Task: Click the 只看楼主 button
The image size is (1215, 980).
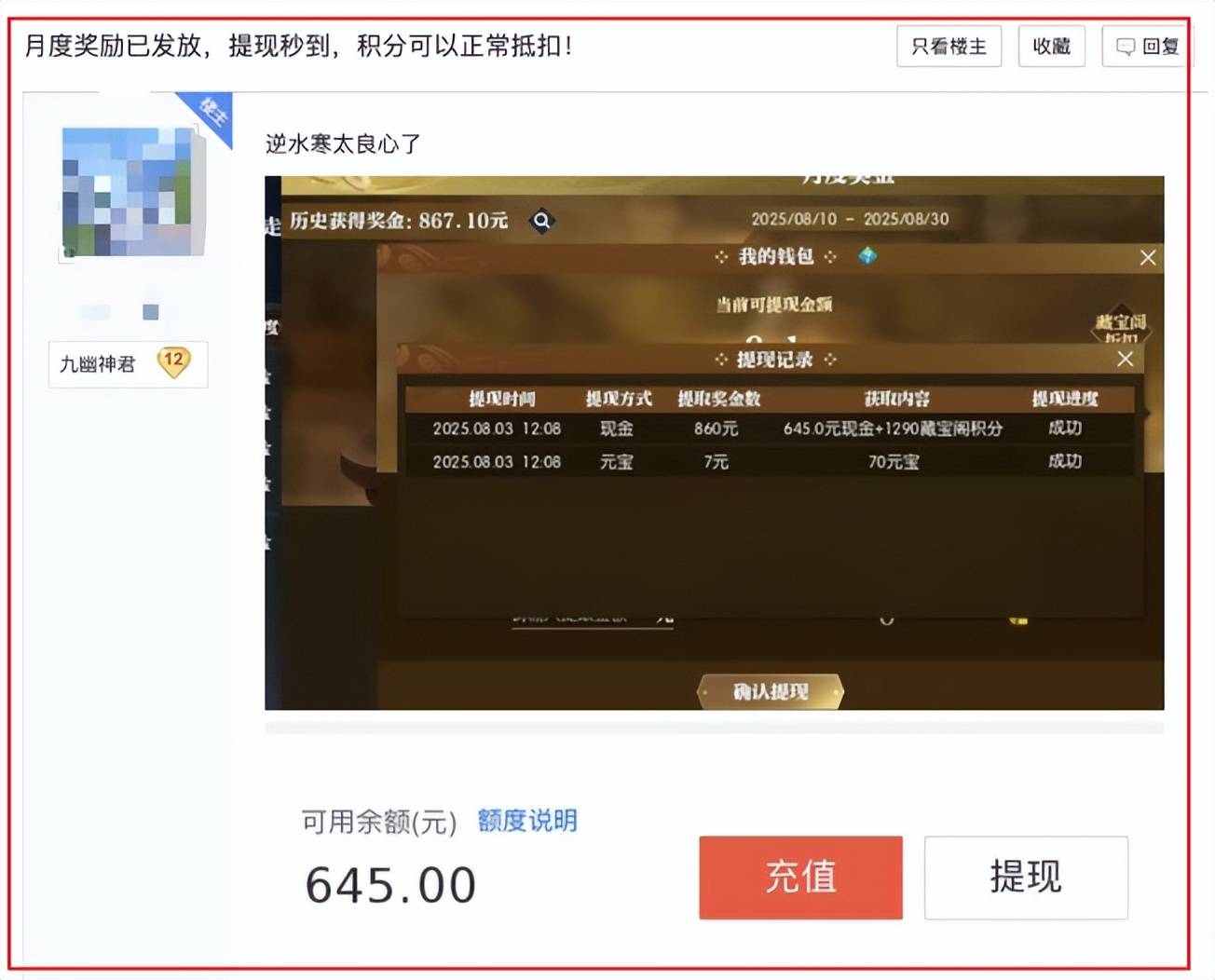Action: (949, 47)
